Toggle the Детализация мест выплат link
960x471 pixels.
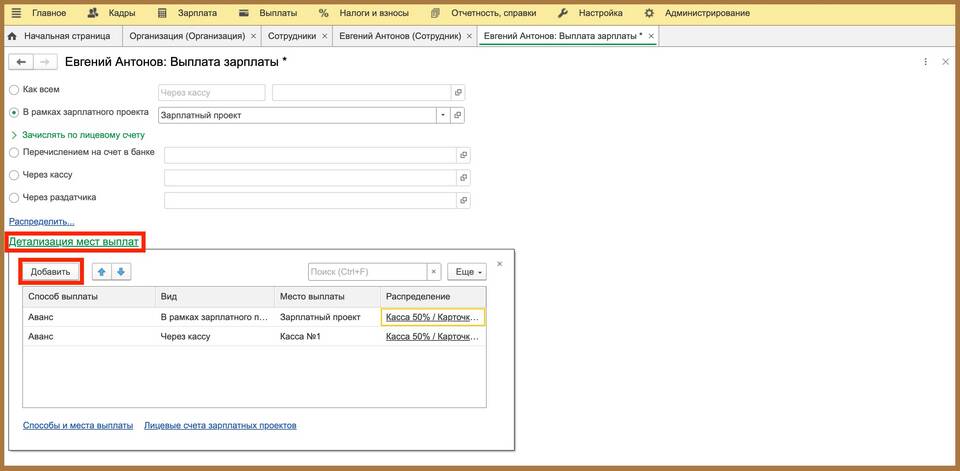click(x=73, y=242)
